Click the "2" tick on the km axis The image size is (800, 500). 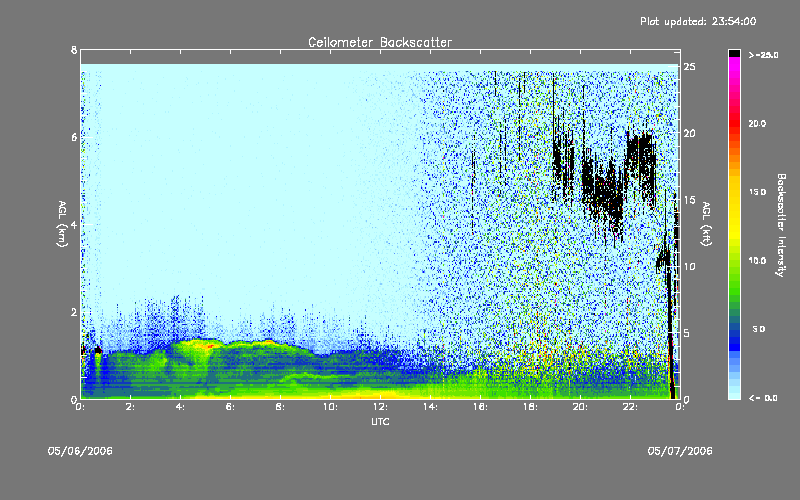[x=74, y=312]
